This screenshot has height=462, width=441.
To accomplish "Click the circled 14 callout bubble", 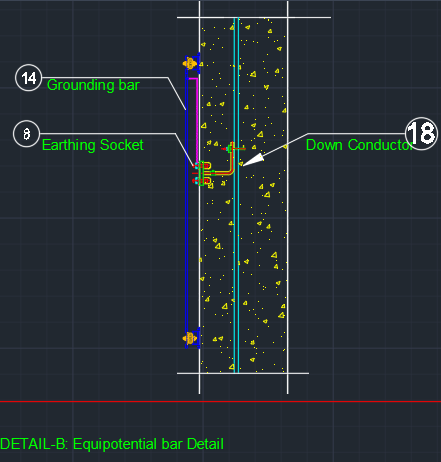I will point(29,78).
